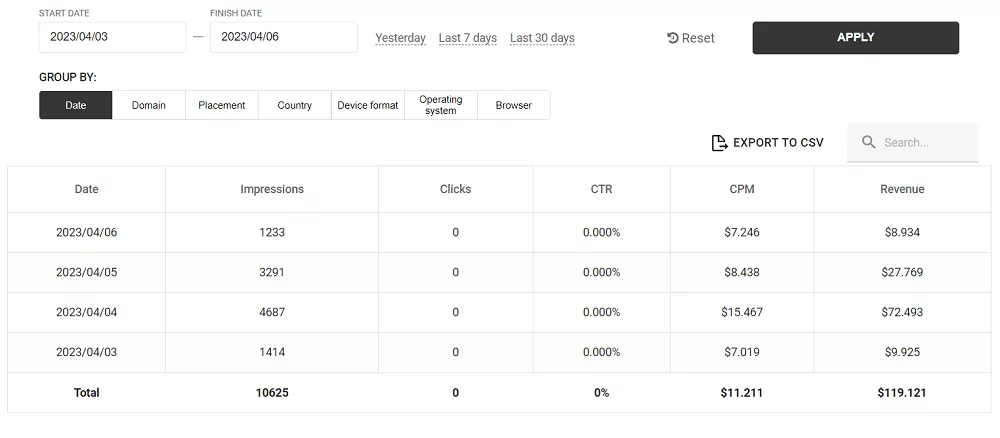Image resolution: width=1000 pixels, height=438 pixels.
Task: Click the Export to CSV file icon
Action: [719, 143]
